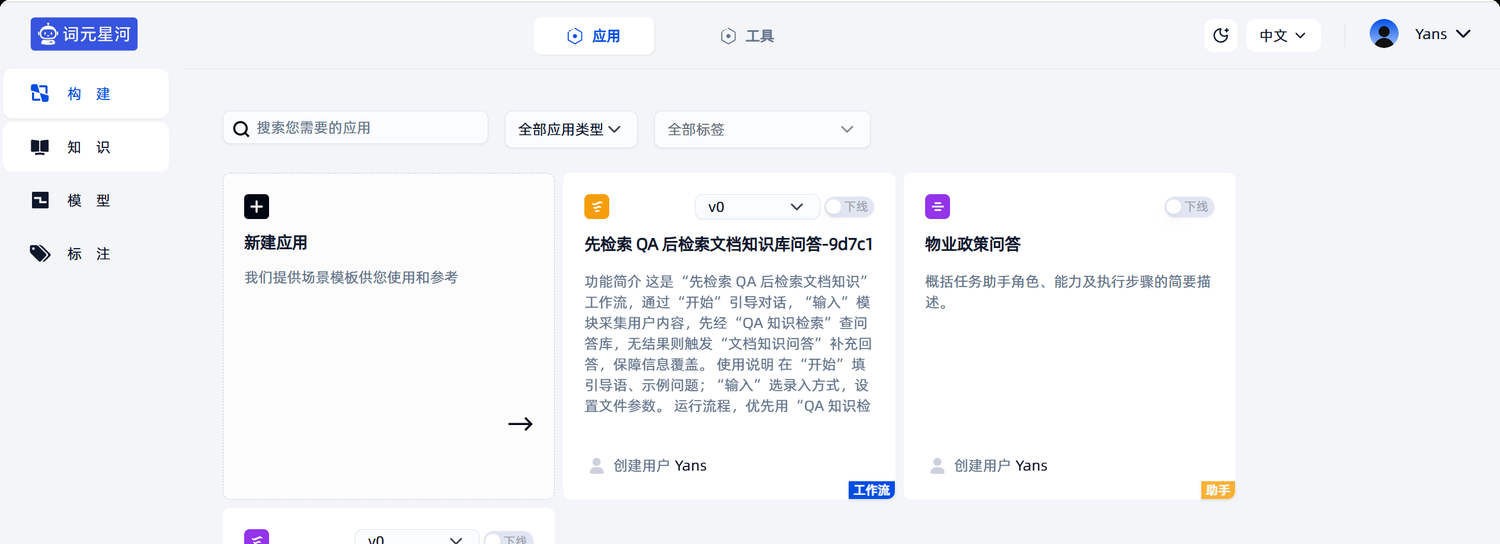Click orange workflow icon on 先检索 QA card

(597, 207)
